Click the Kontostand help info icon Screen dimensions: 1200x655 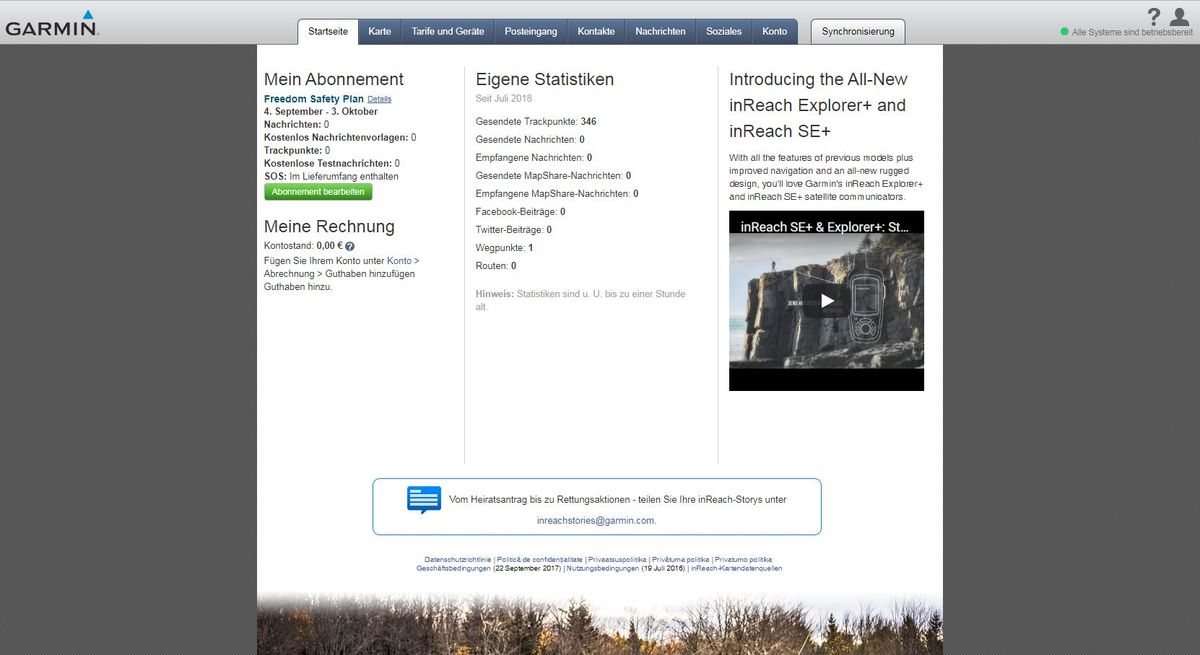(x=350, y=245)
